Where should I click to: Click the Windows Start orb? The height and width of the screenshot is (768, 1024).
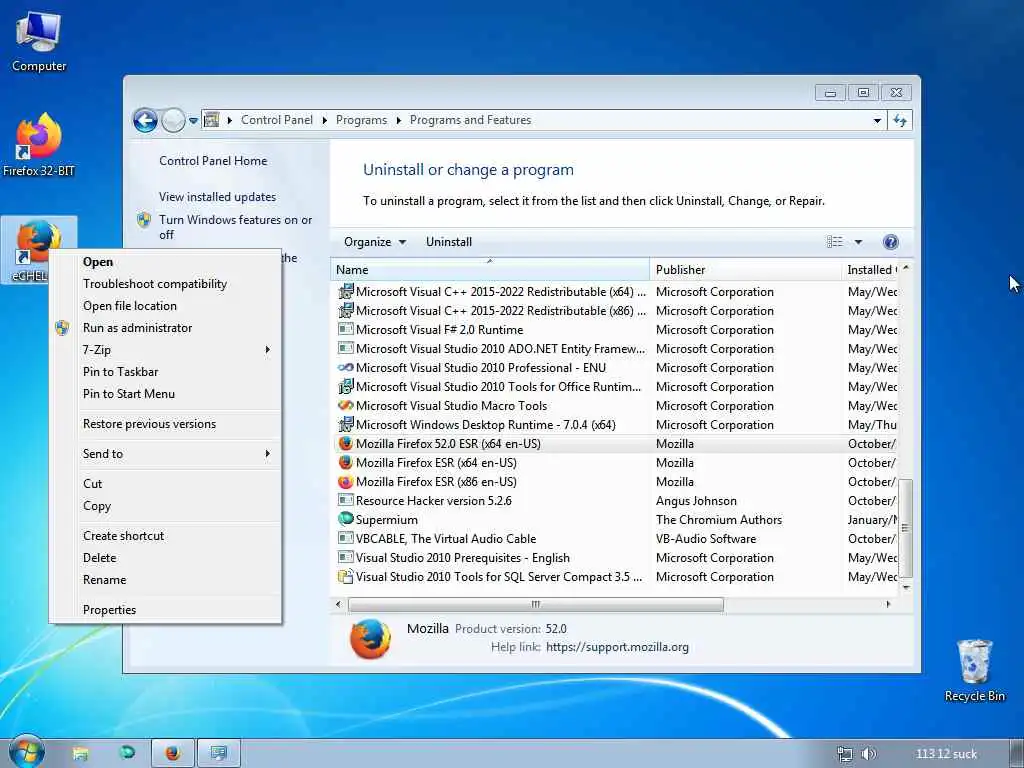click(26, 752)
